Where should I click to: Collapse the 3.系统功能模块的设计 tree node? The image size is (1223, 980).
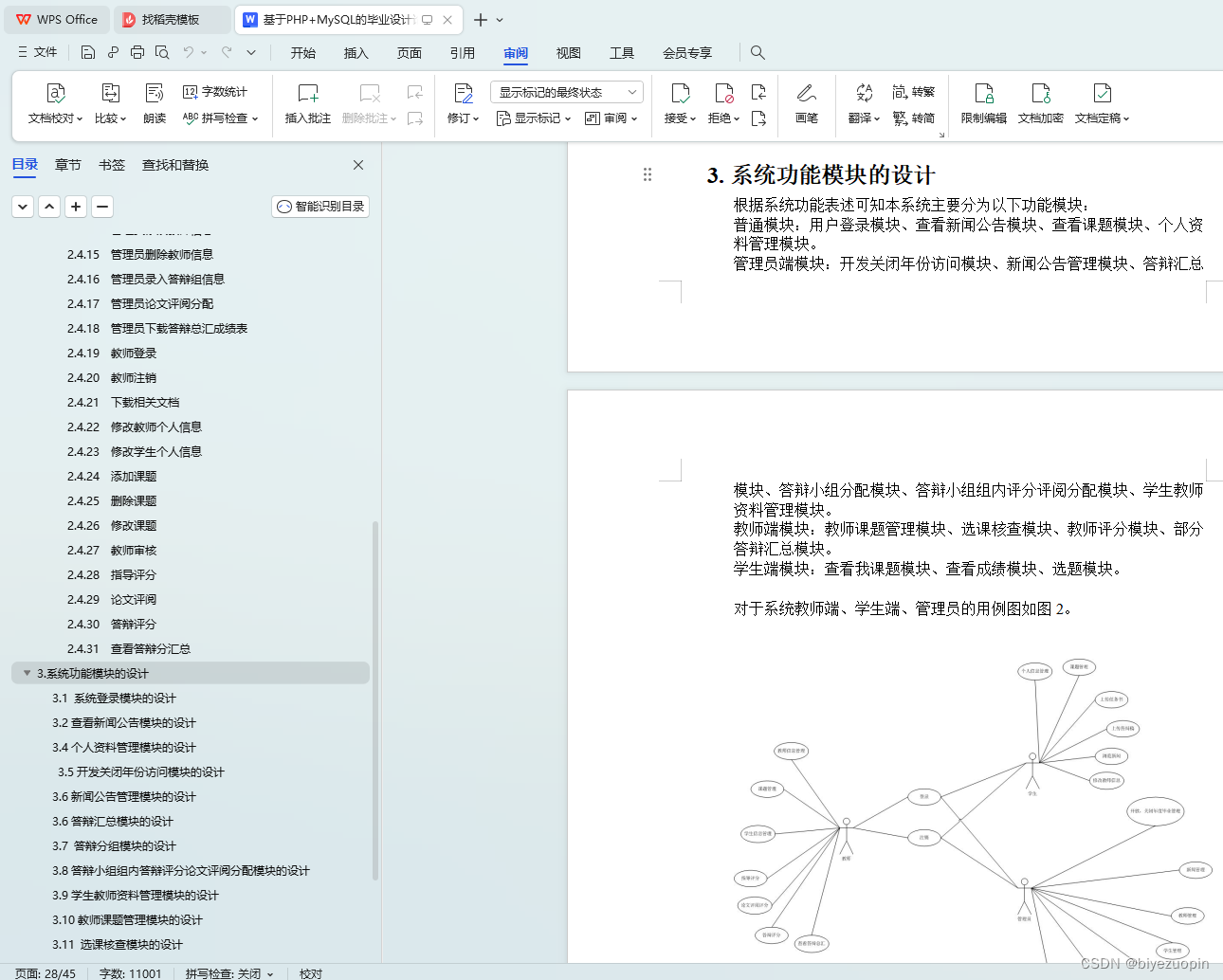tap(27, 673)
